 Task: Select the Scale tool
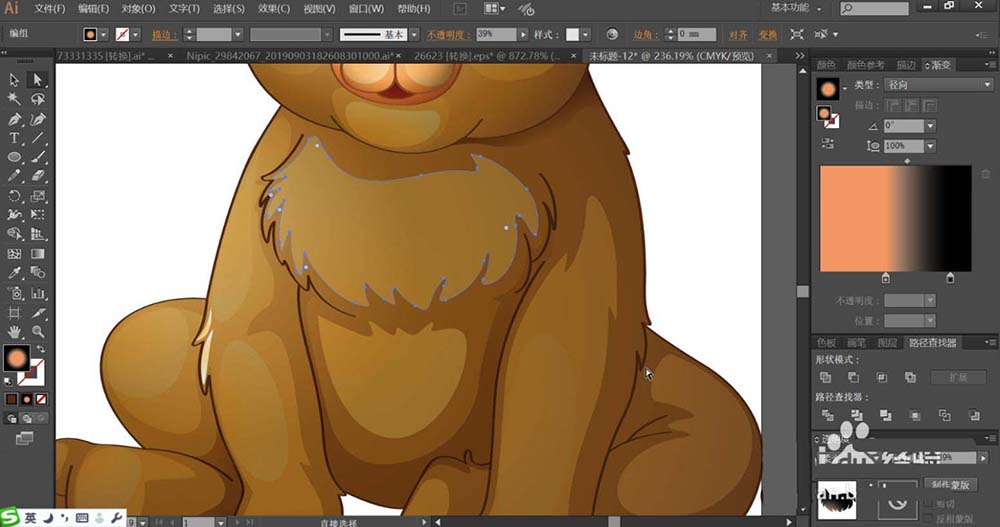coord(38,196)
